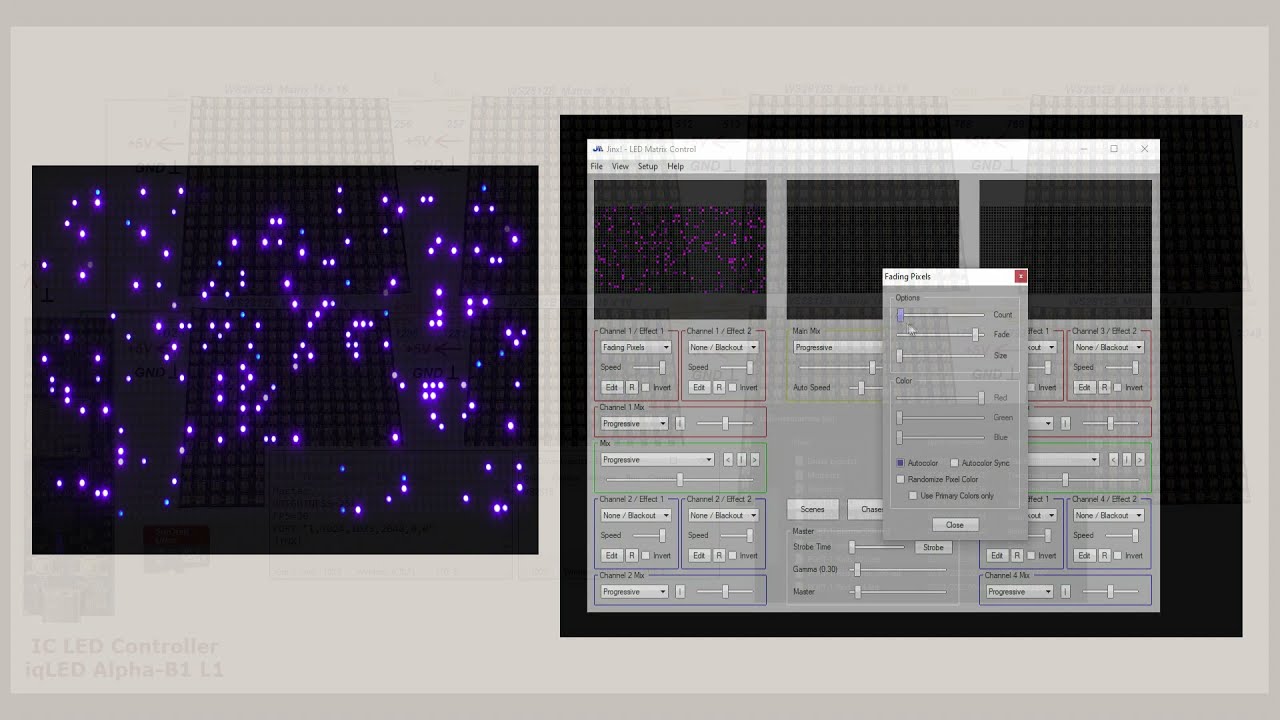Enable the Autocolor Sync checkbox
This screenshot has width=1280, height=720.
click(954, 463)
